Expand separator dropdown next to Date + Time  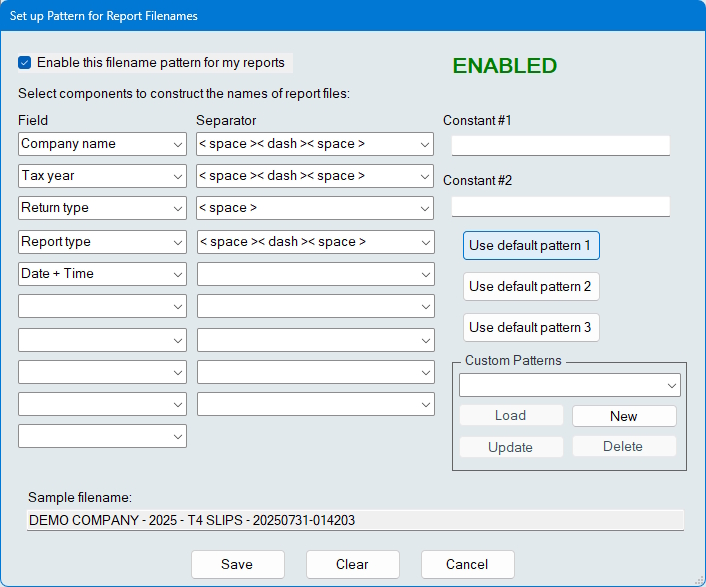[315, 274]
